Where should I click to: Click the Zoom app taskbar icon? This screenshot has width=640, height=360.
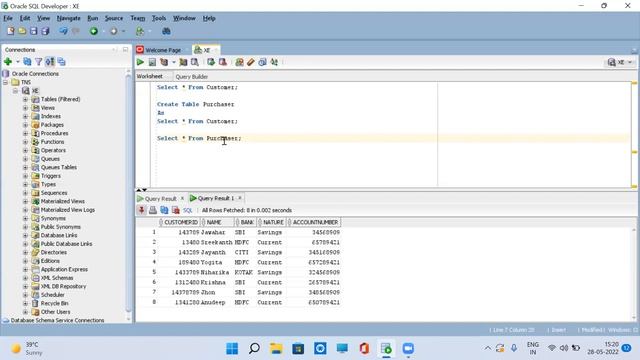pyautogui.click(x=408, y=349)
